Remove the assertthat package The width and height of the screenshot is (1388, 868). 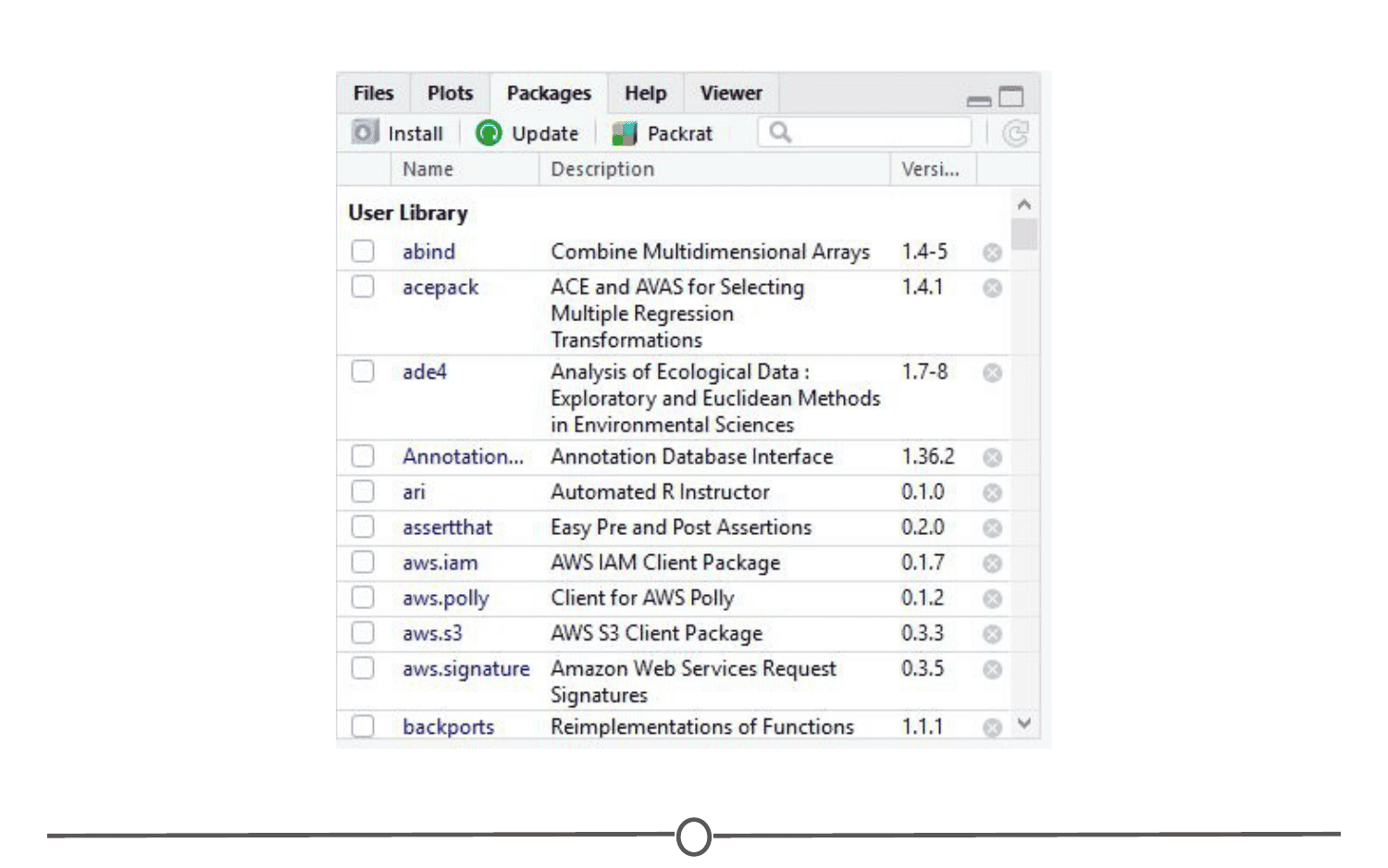click(x=992, y=527)
